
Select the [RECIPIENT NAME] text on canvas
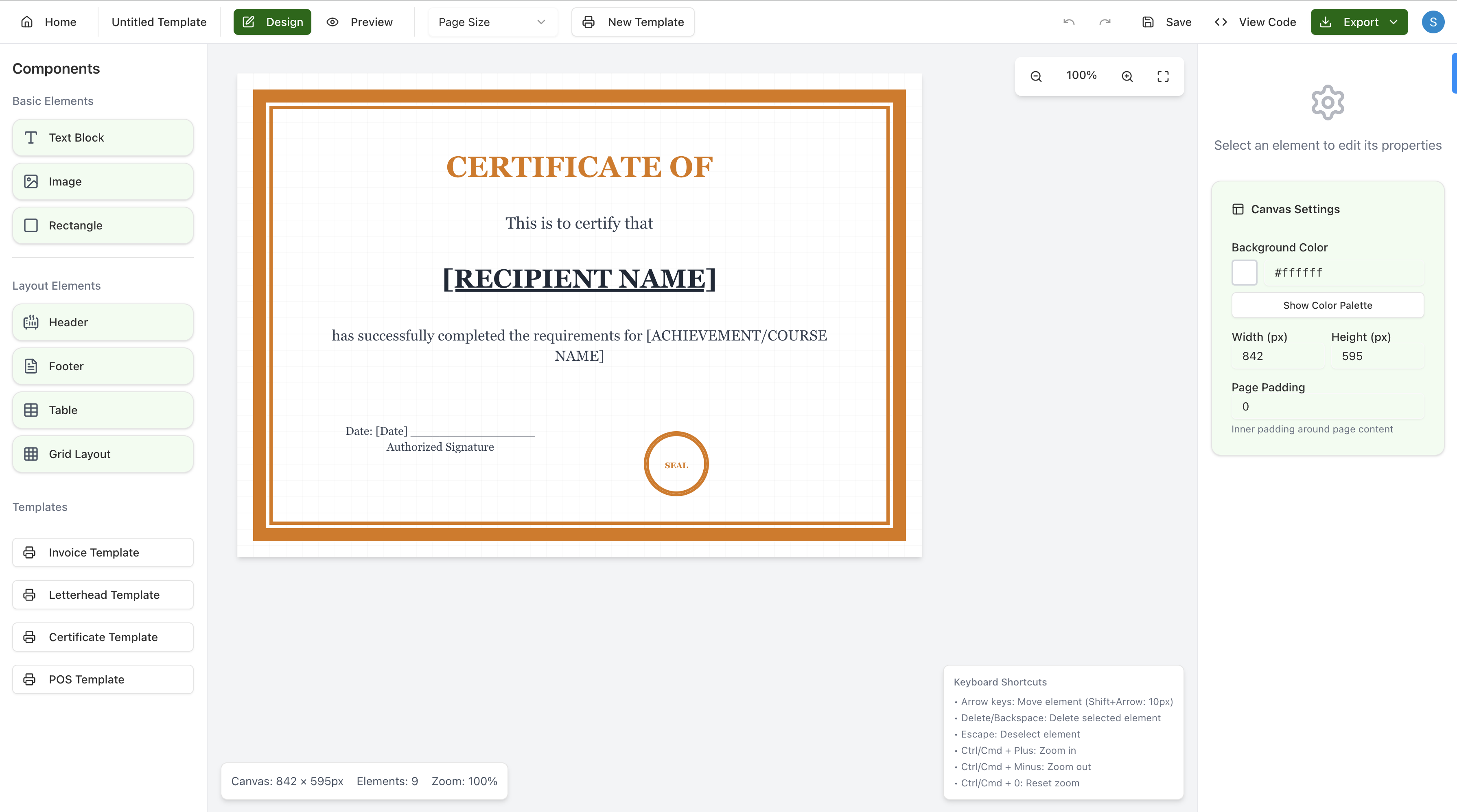(579, 279)
